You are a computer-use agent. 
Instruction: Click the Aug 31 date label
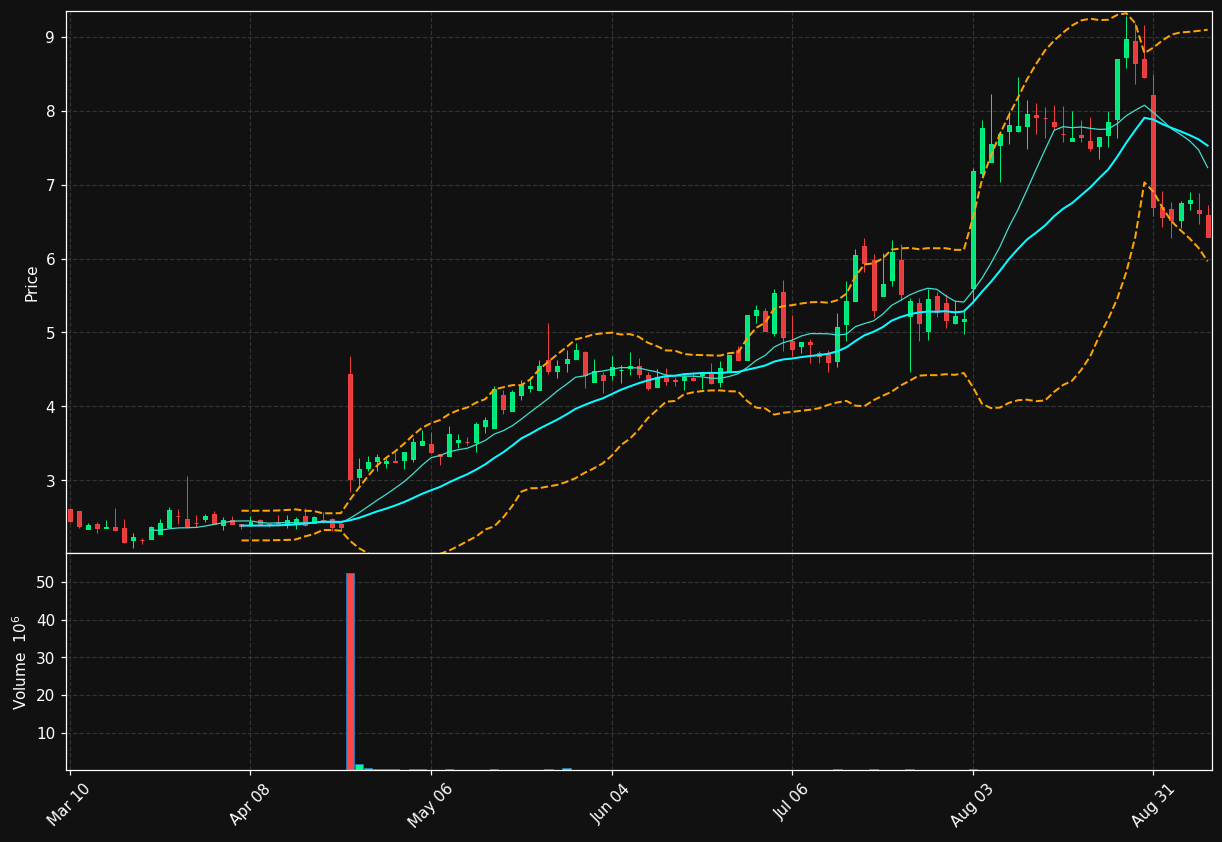1153,804
